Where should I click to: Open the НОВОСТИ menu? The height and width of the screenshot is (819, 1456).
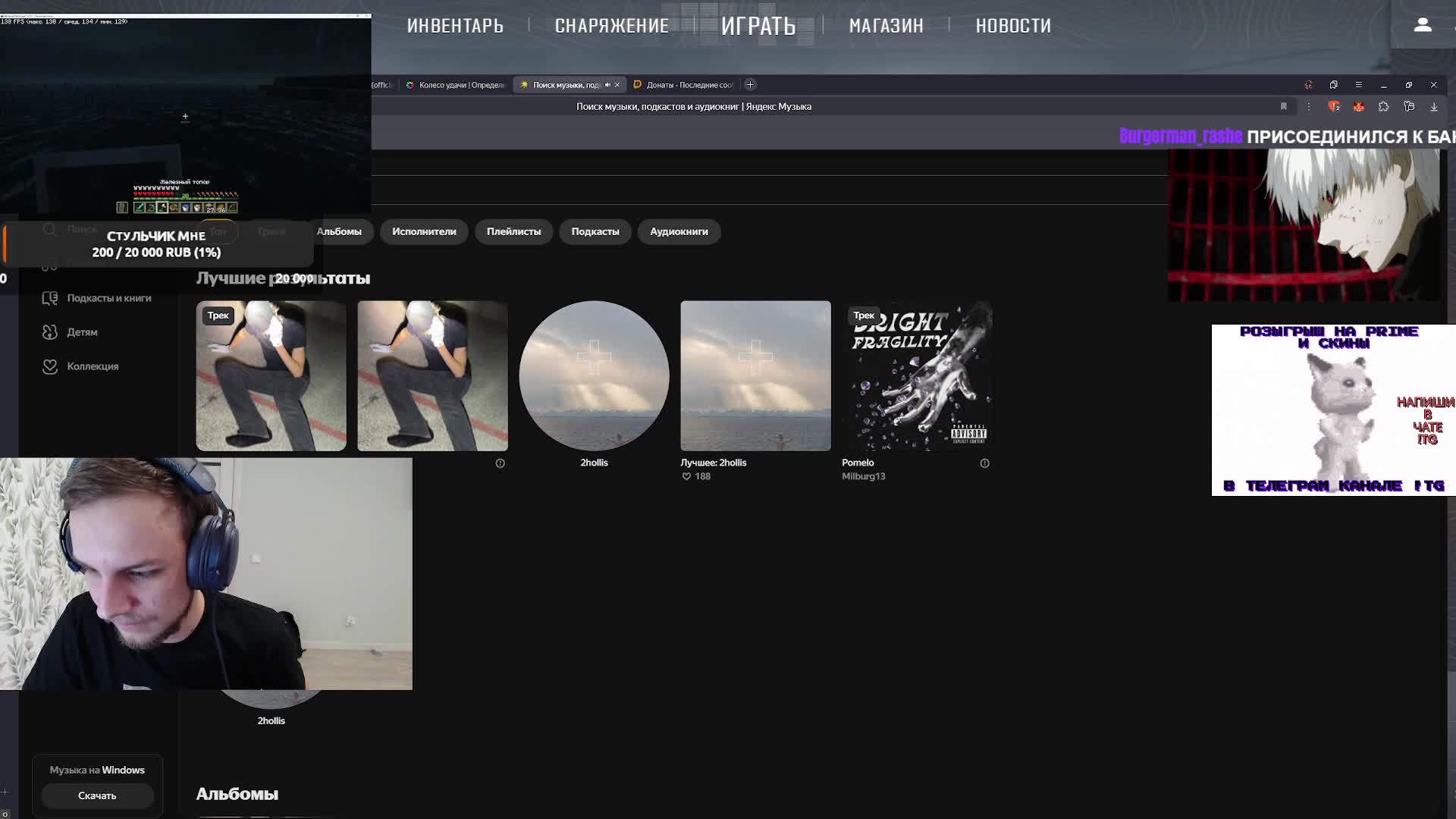(1013, 26)
